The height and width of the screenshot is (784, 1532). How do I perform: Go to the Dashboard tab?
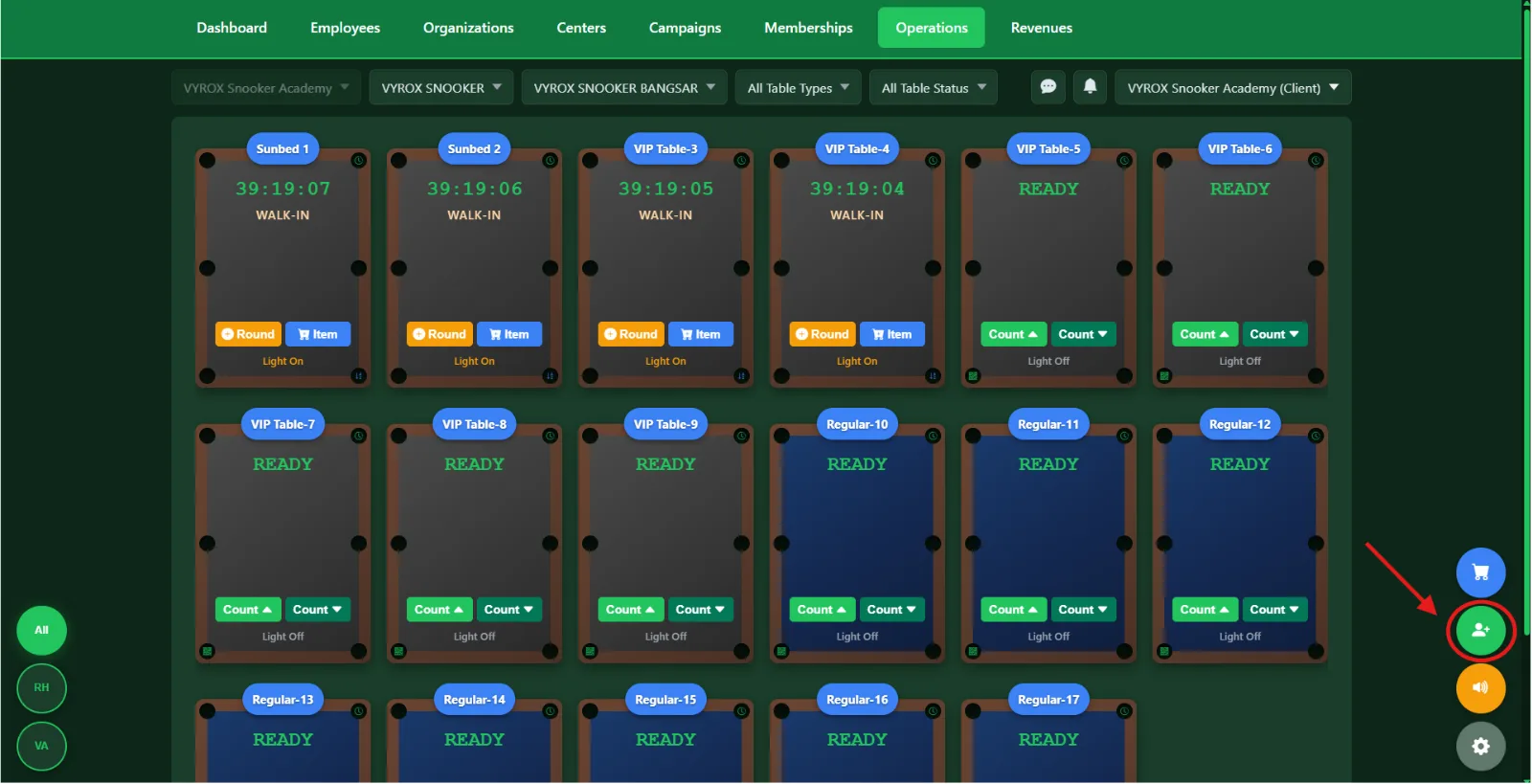point(232,28)
